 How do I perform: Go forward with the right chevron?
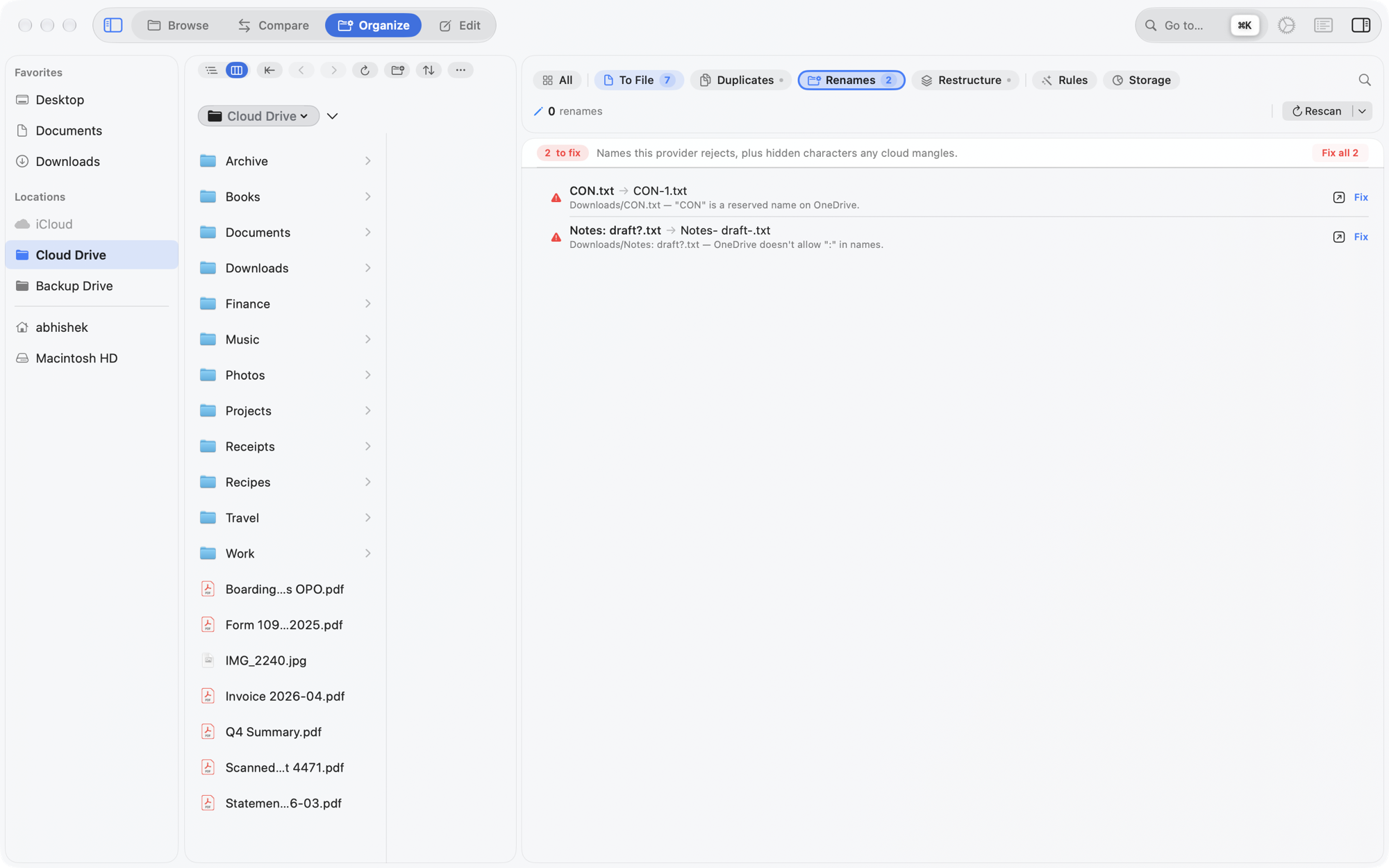point(333,70)
